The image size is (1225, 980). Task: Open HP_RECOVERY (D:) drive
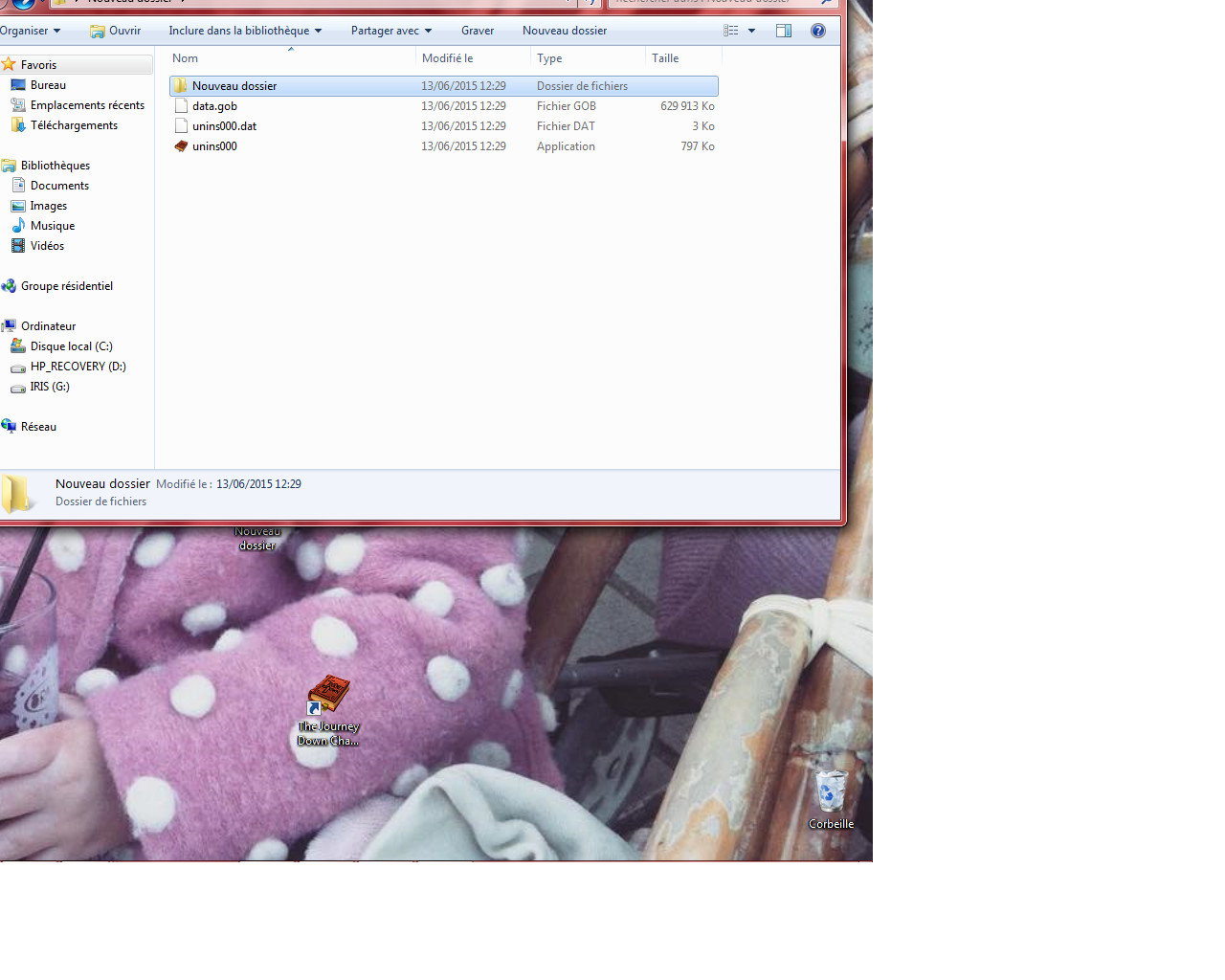click(x=78, y=367)
